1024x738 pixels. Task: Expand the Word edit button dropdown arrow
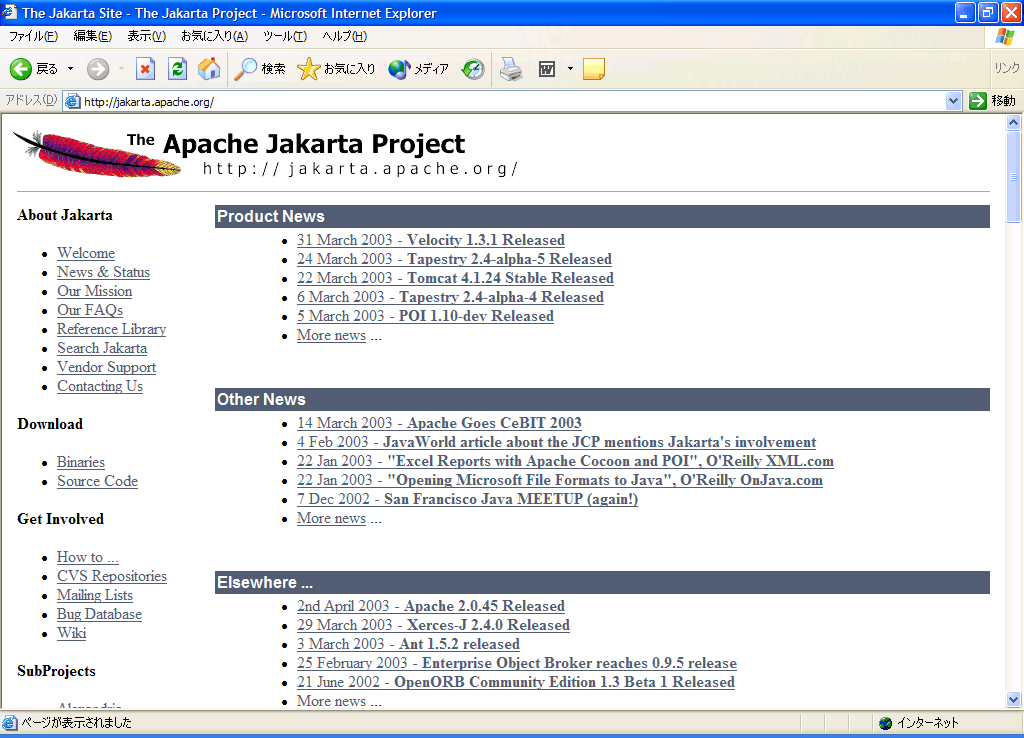(570, 69)
